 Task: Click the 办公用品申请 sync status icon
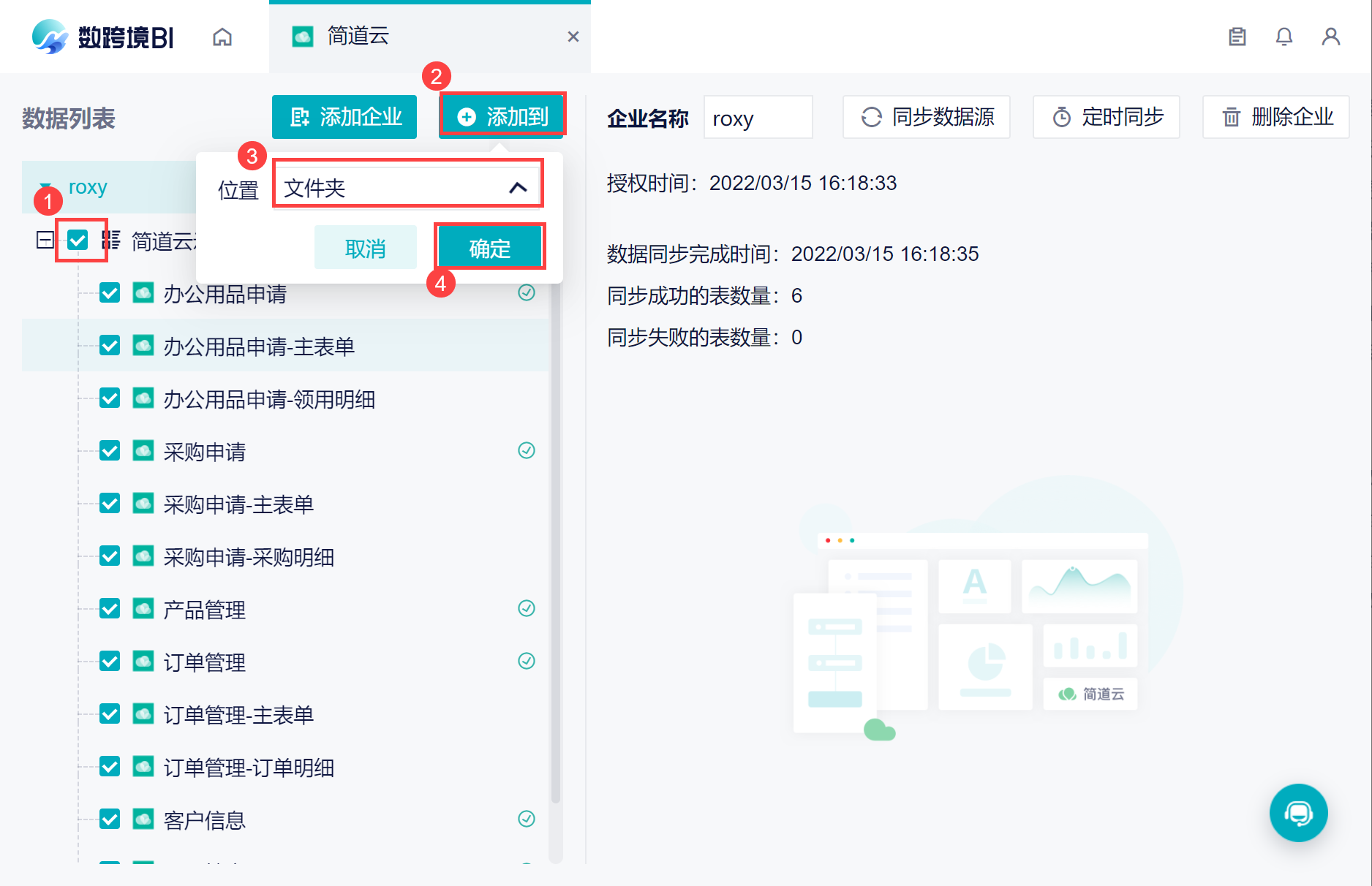pos(527,292)
